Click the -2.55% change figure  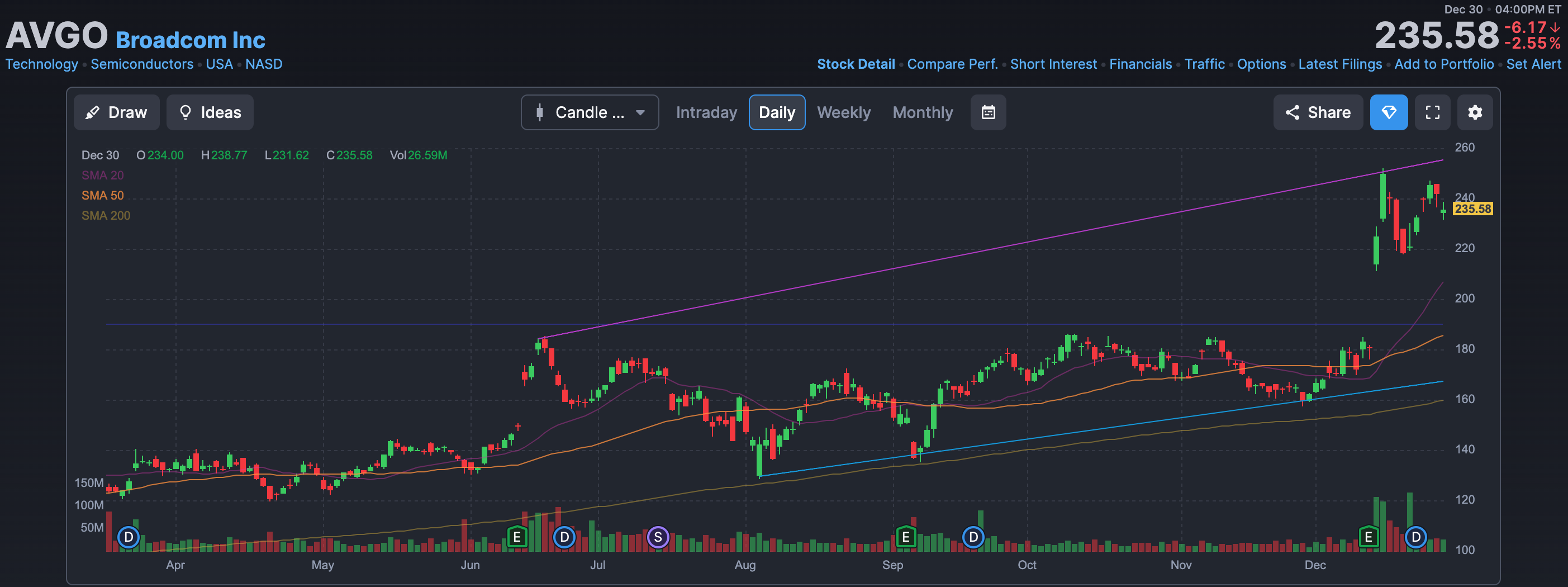[1533, 43]
